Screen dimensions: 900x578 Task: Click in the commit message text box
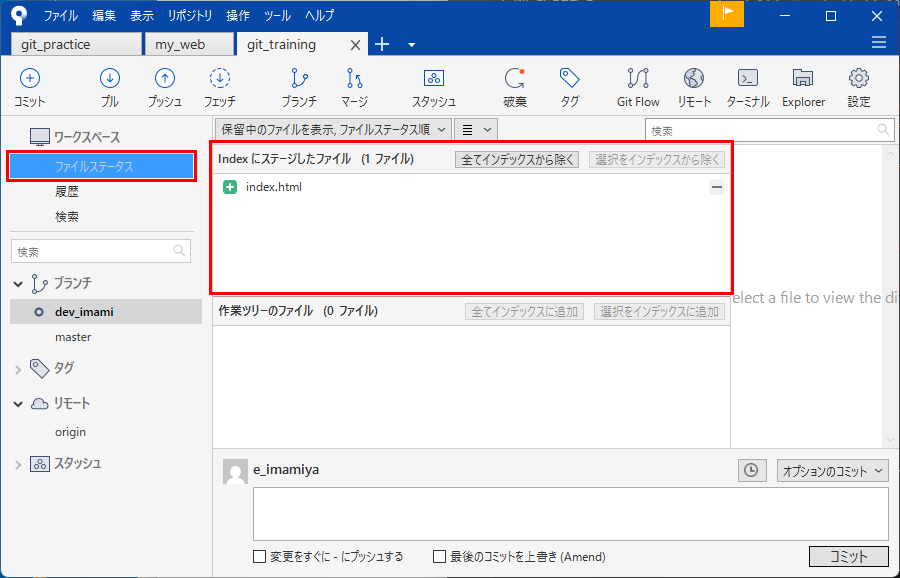[x=570, y=514]
